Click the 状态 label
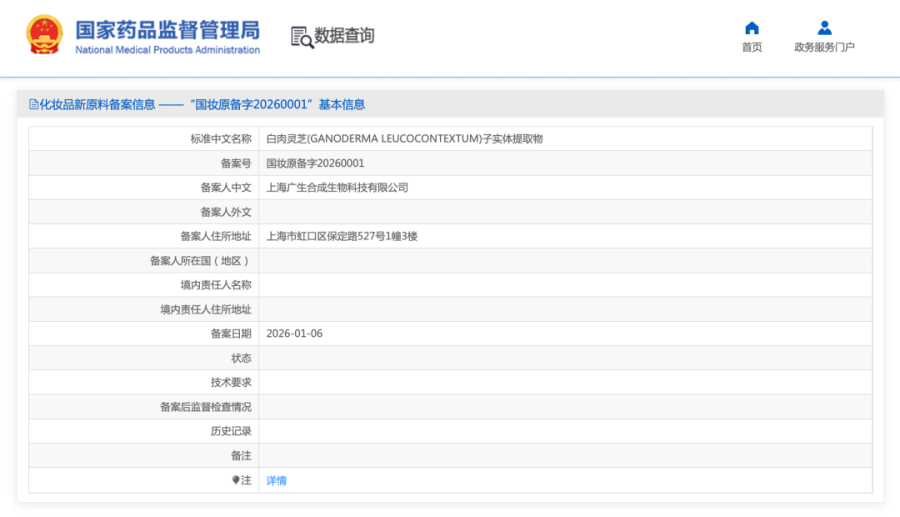 (241, 358)
